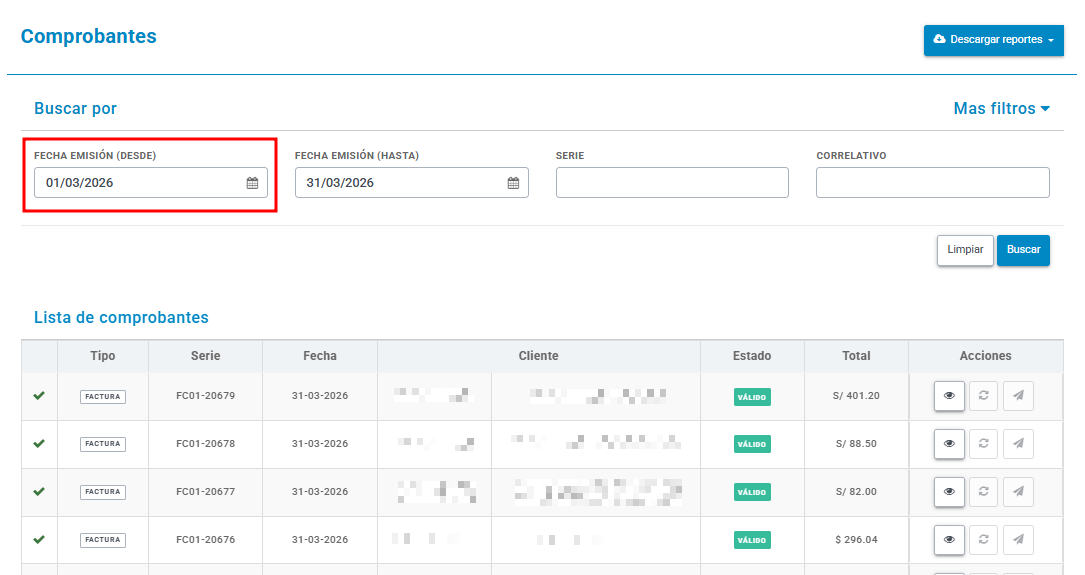
Task: Click total amount S/ 82.00
Action: coord(856,492)
